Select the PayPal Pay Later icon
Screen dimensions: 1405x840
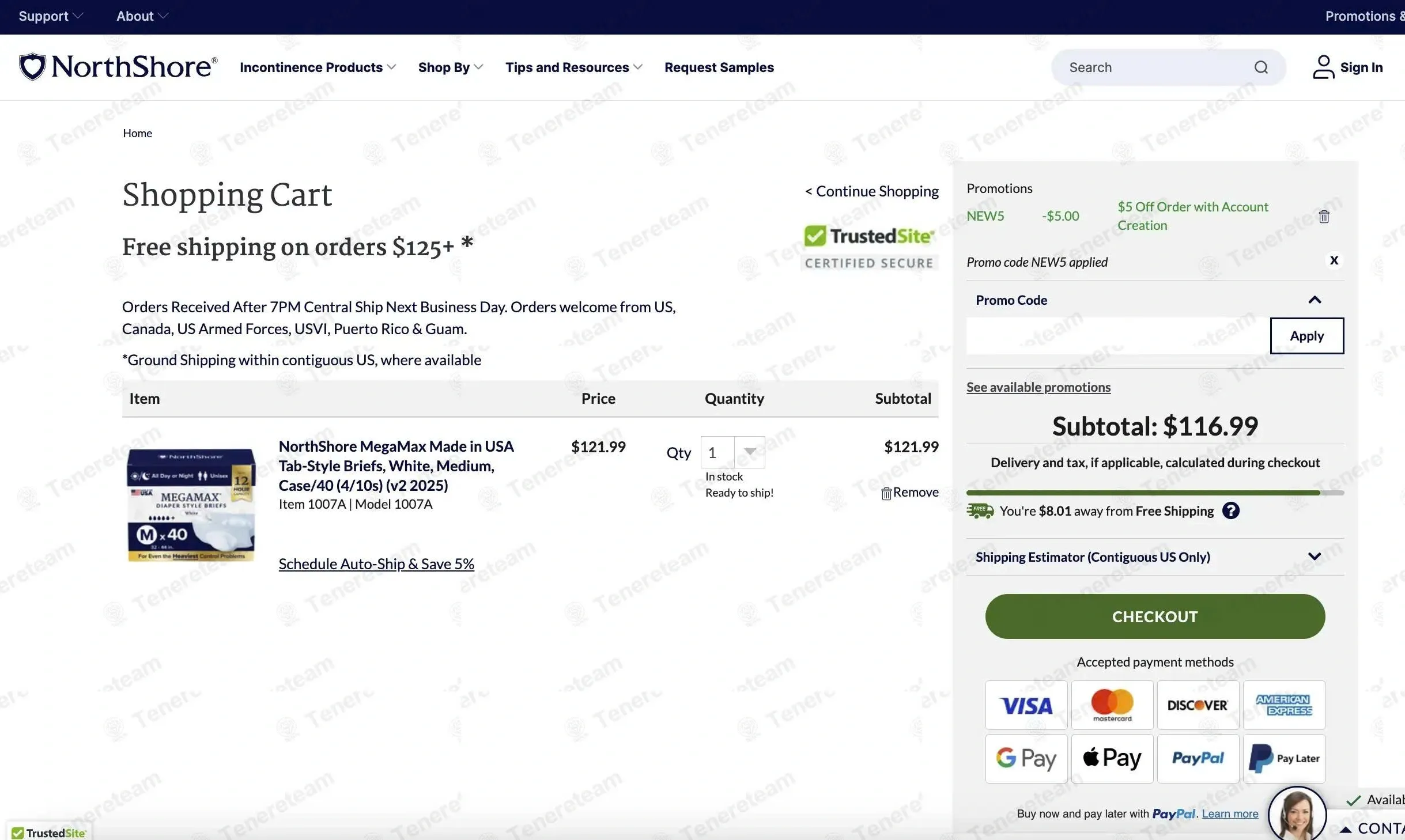point(1283,758)
